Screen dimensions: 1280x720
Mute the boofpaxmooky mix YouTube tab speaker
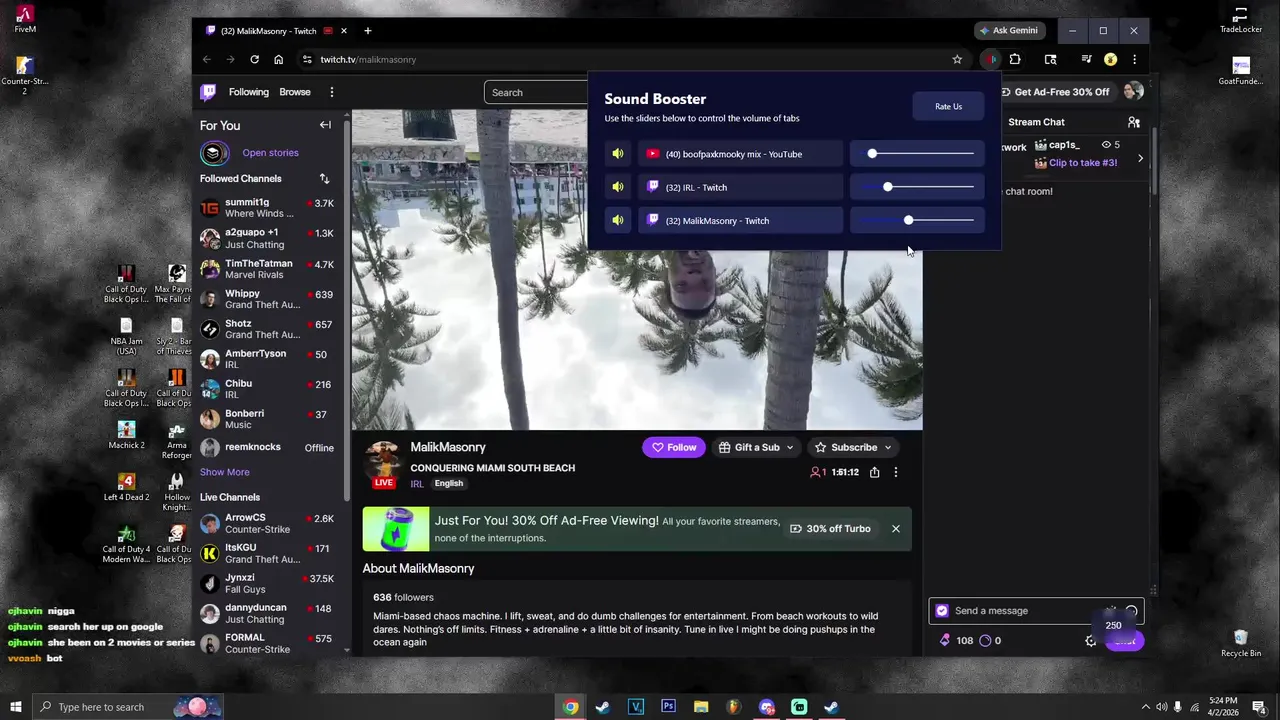click(618, 154)
